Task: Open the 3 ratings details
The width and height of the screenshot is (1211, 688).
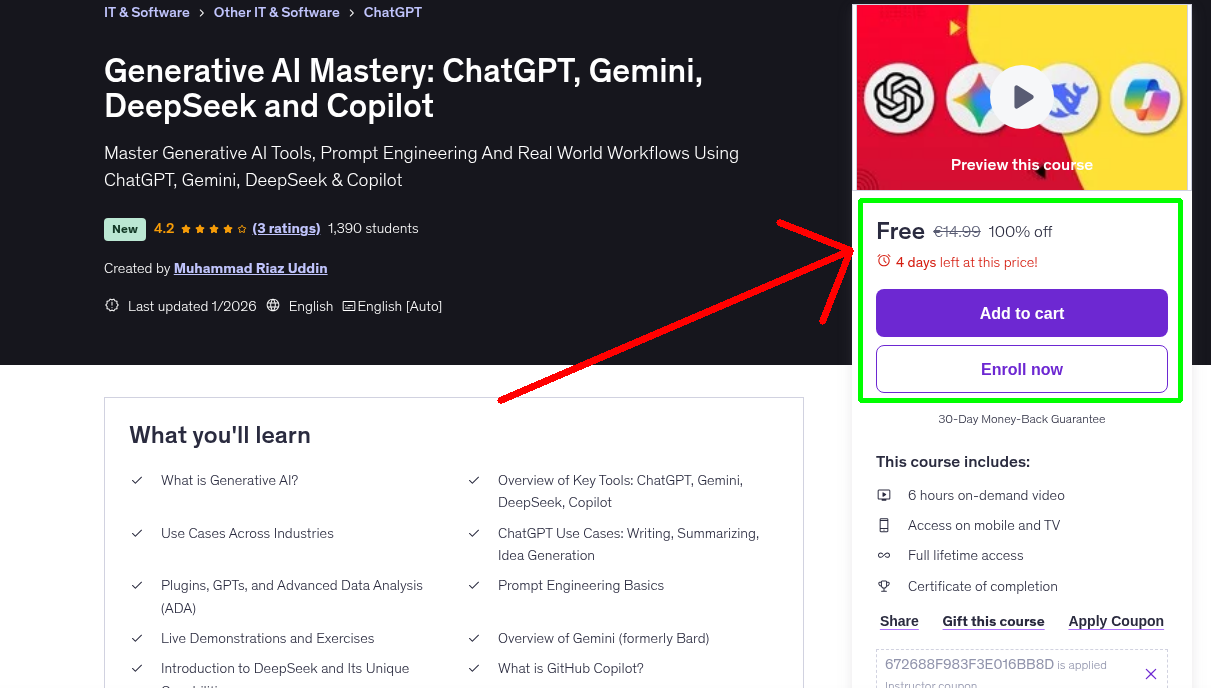Action: 286,228
